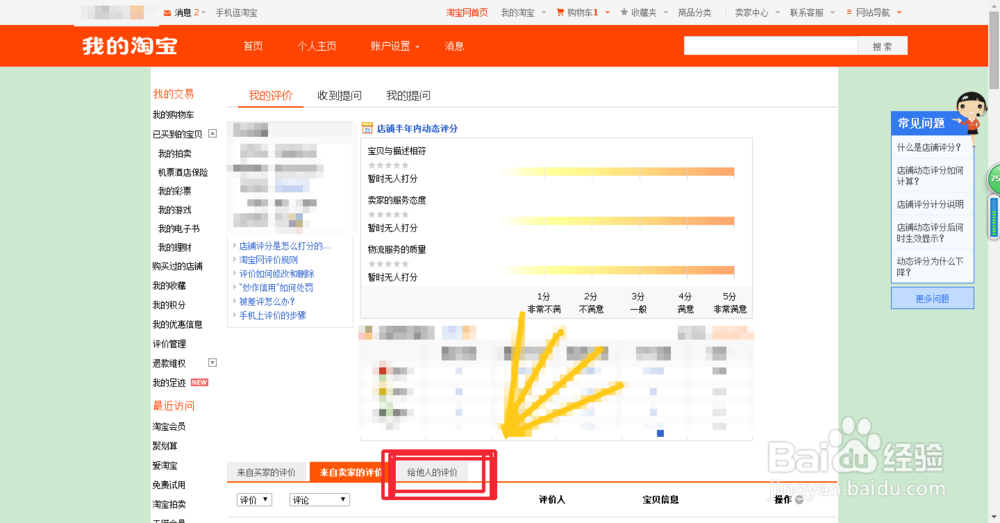Screen dimensions: 1000x523
Task: Open 炒作信用如何处罚 link
Action: tap(276, 288)
